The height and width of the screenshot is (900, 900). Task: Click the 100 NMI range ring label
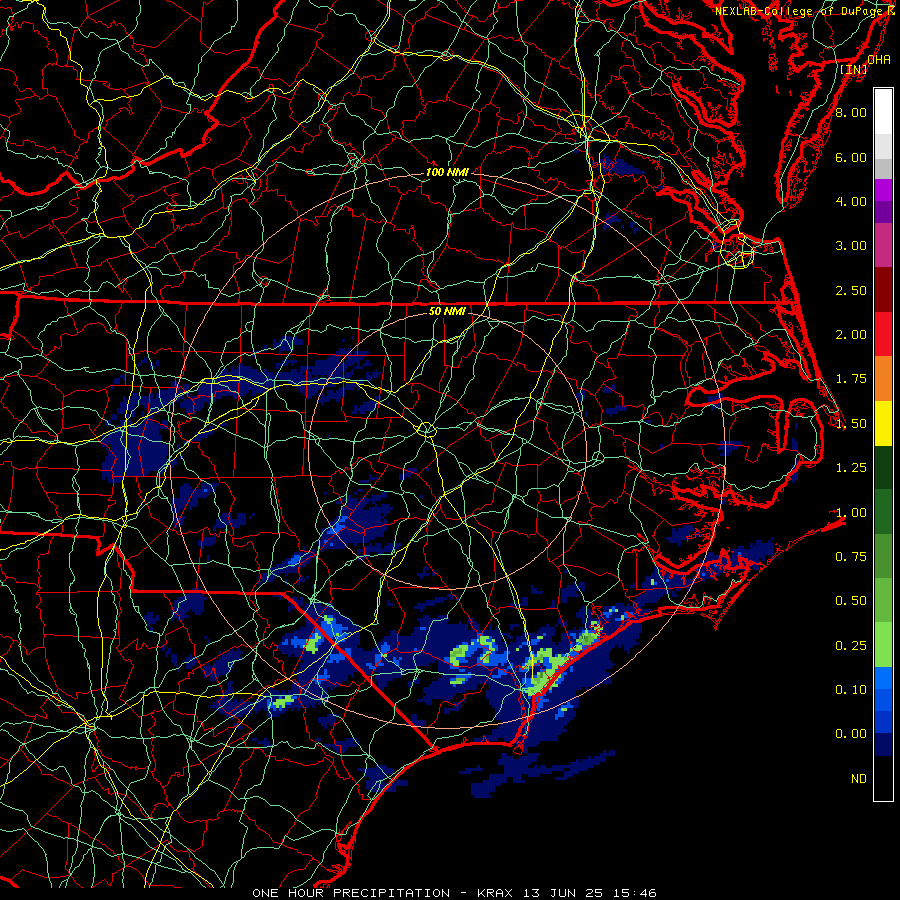click(447, 172)
